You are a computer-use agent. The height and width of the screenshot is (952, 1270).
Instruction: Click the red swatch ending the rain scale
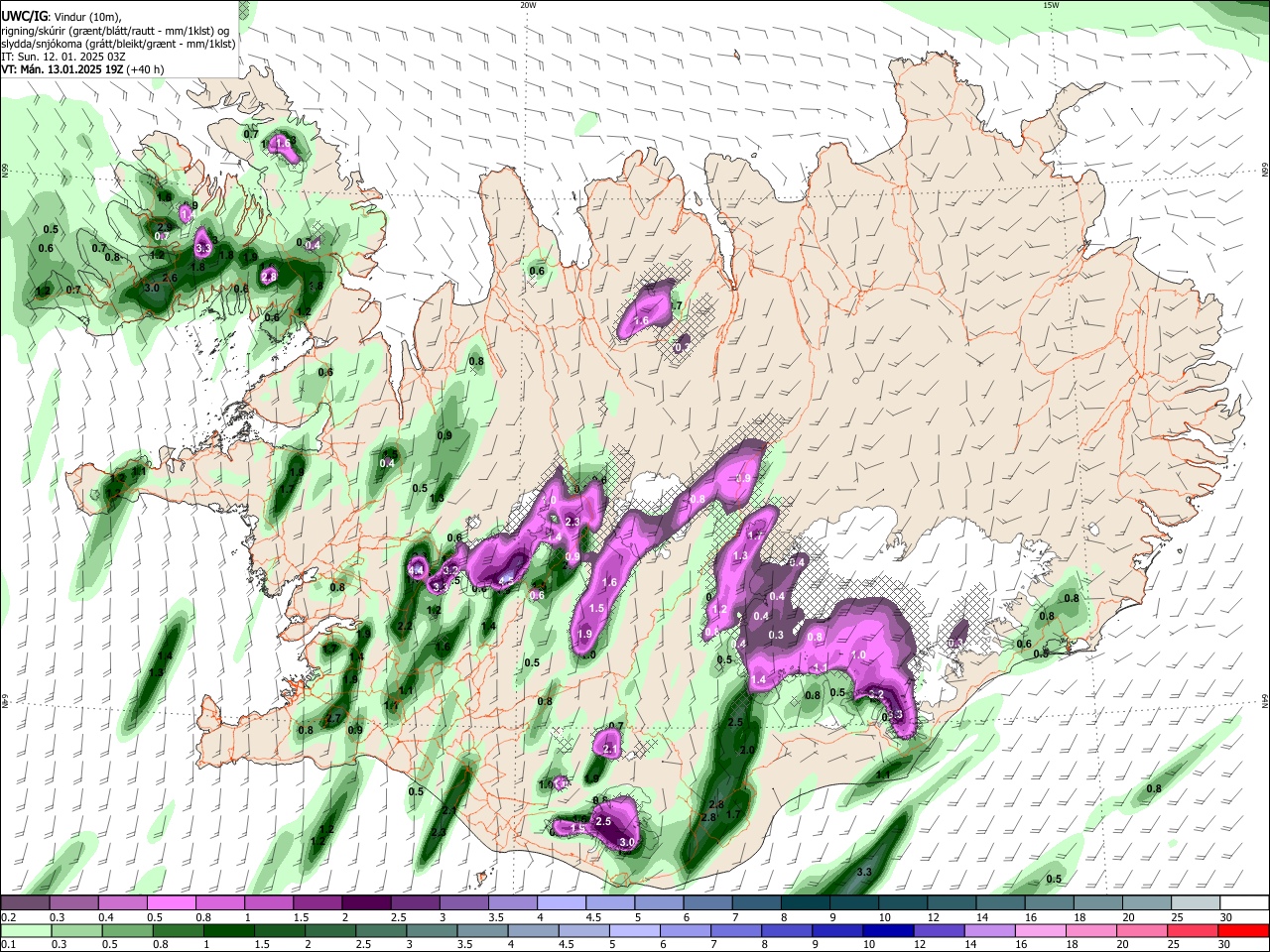[x=1244, y=930]
